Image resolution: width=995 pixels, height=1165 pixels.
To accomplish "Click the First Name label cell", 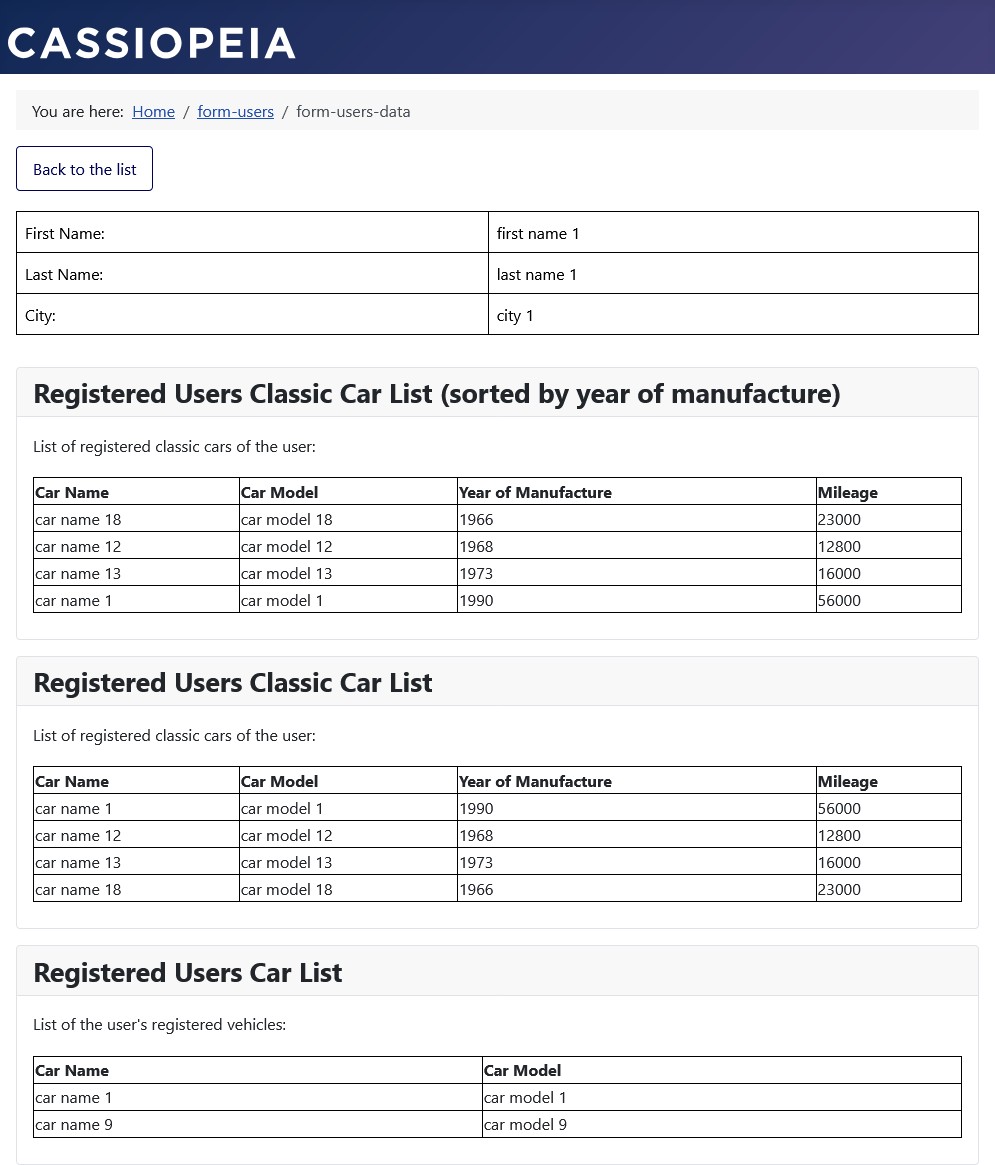I will point(65,232).
